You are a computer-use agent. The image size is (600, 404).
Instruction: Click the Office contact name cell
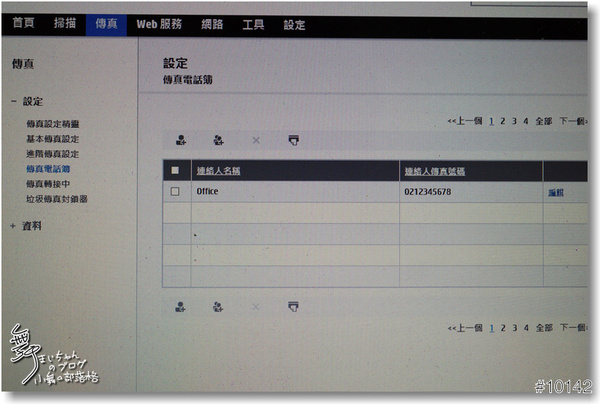click(295, 192)
